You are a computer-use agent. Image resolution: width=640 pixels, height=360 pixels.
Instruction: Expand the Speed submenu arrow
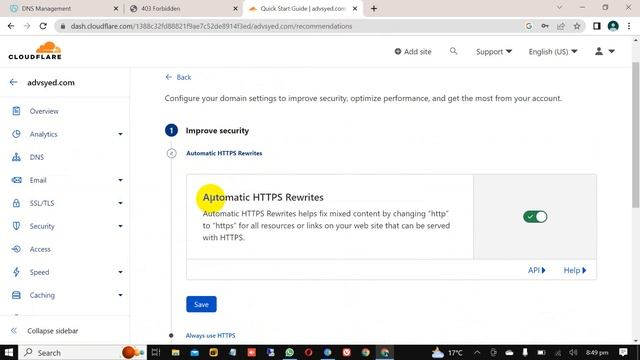pos(120,272)
